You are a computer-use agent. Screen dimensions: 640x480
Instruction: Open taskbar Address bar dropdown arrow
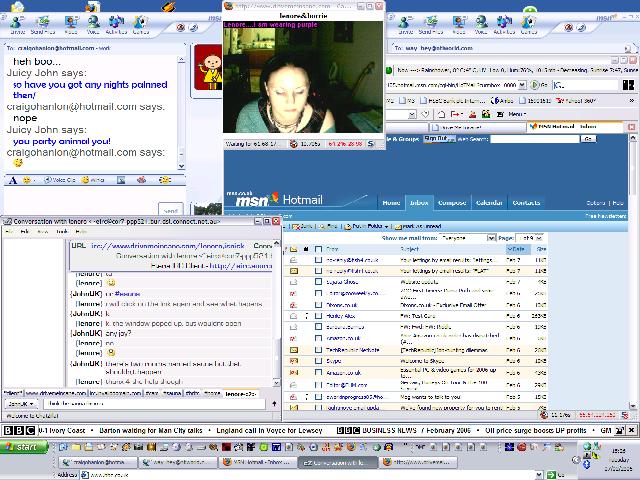tap(539, 475)
